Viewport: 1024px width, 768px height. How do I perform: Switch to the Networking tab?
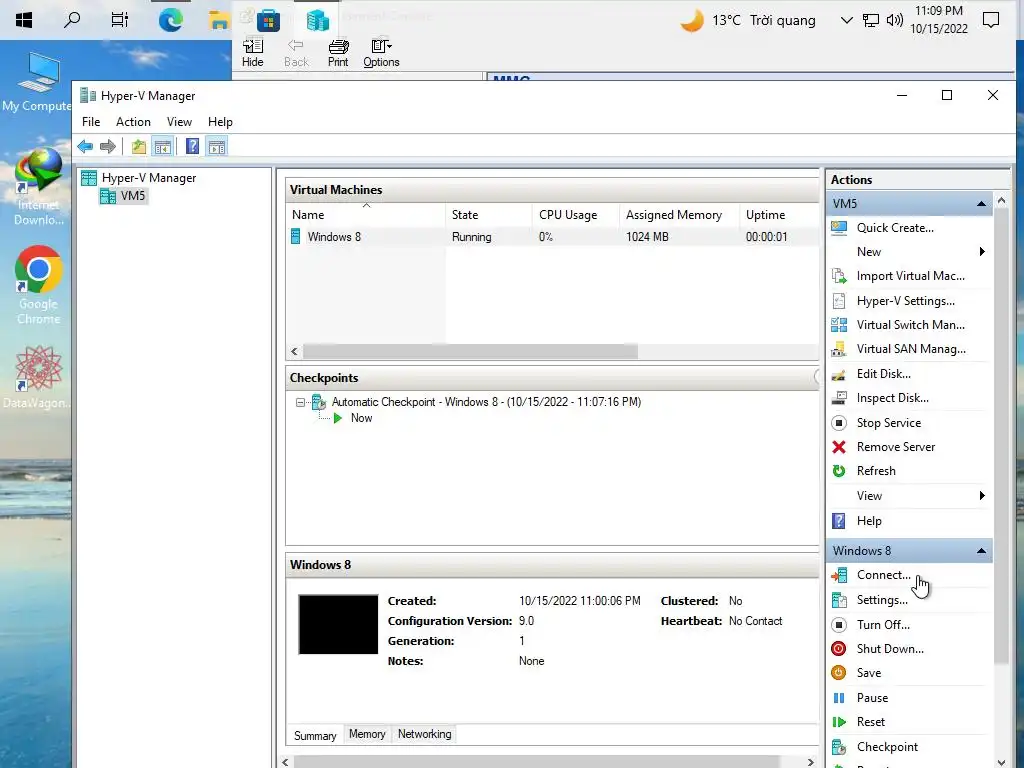(424, 734)
